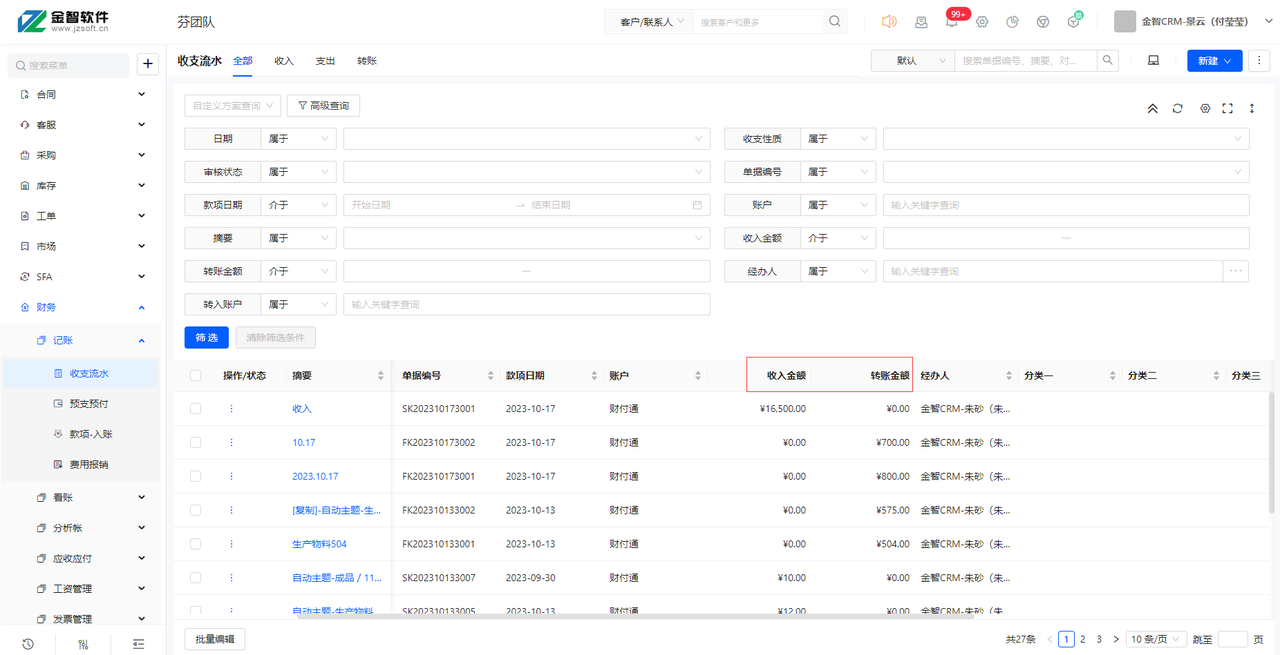
Task: Switch to the 转账 tab
Action: click(367, 61)
